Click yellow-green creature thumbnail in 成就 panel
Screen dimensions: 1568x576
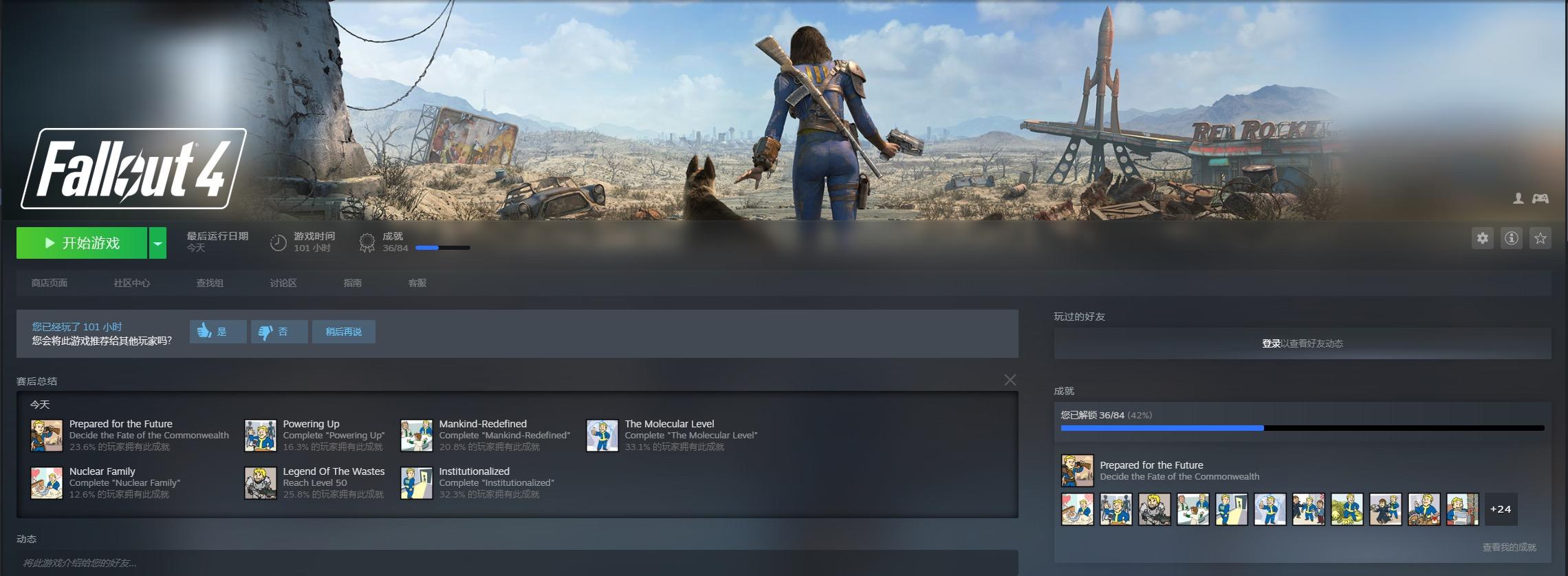(1347, 509)
